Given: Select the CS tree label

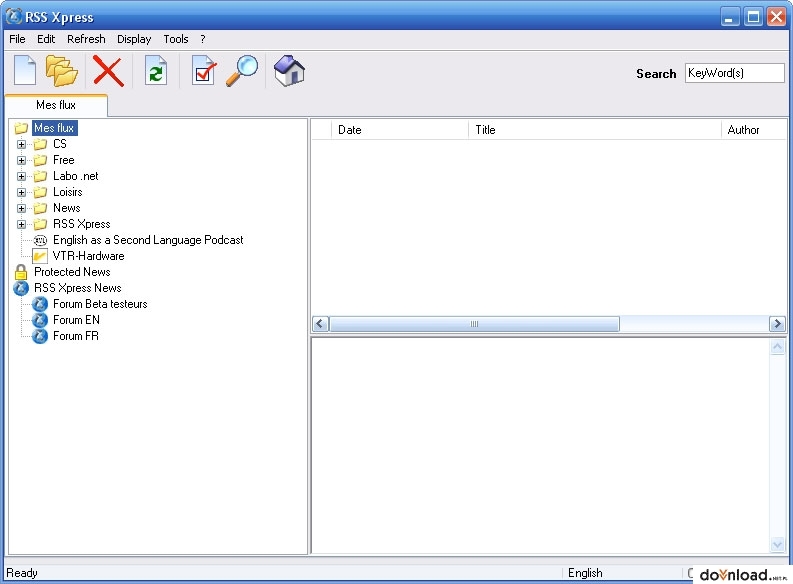Looking at the screenshot, I should tap(60, 144).
